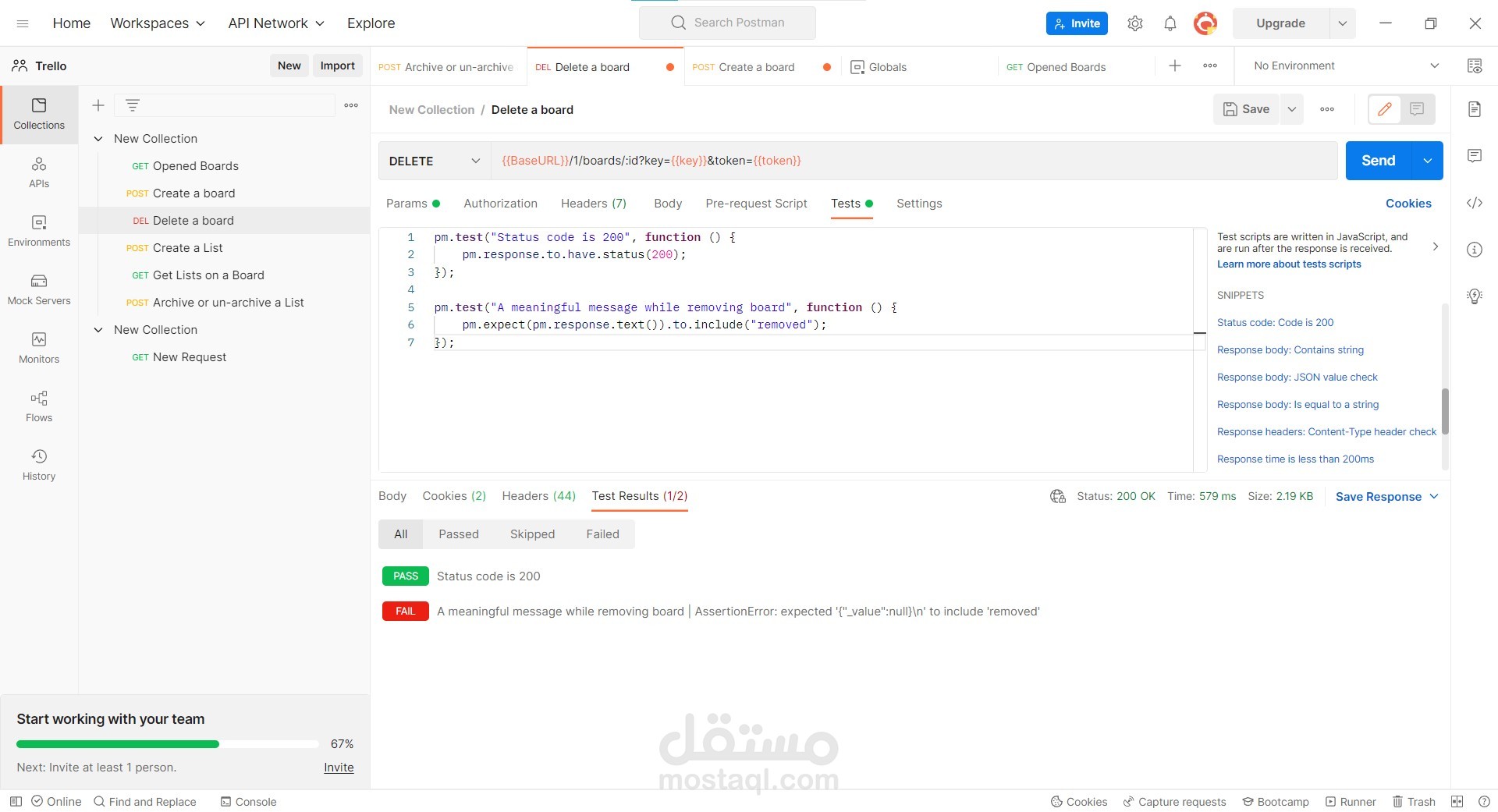Open the Monitors sidebar panel
Viewport: 1498px width, 812px height.
(39, 348)
